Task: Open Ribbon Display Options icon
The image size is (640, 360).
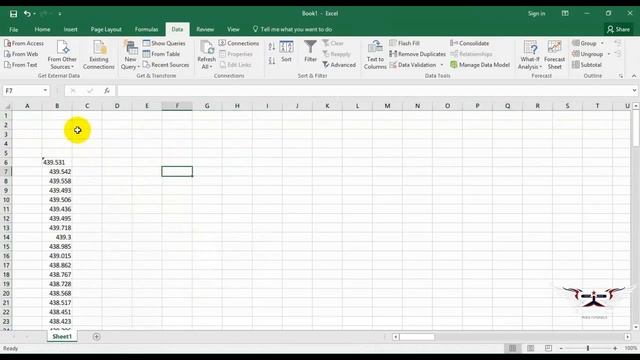Action: coord(565,13)
